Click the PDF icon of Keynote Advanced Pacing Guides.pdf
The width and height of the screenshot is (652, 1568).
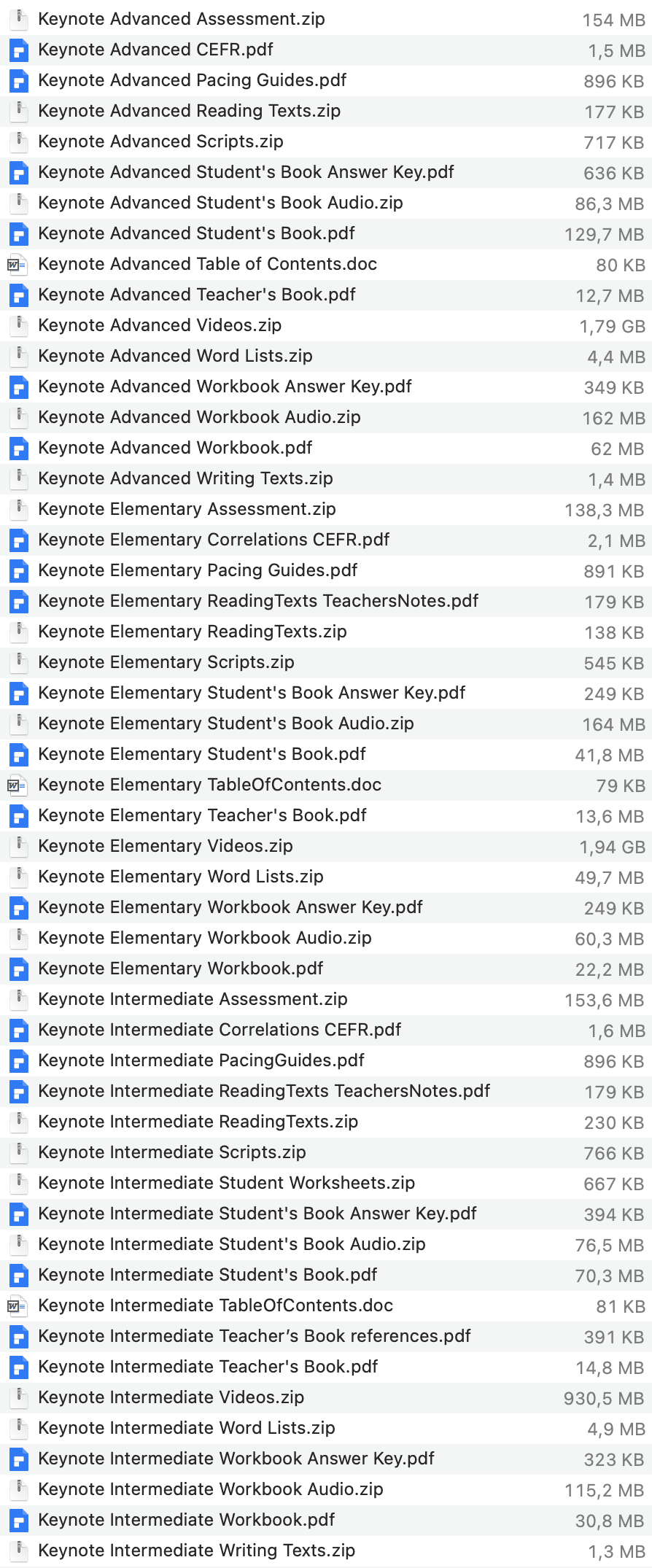click(x=18, y=80)
